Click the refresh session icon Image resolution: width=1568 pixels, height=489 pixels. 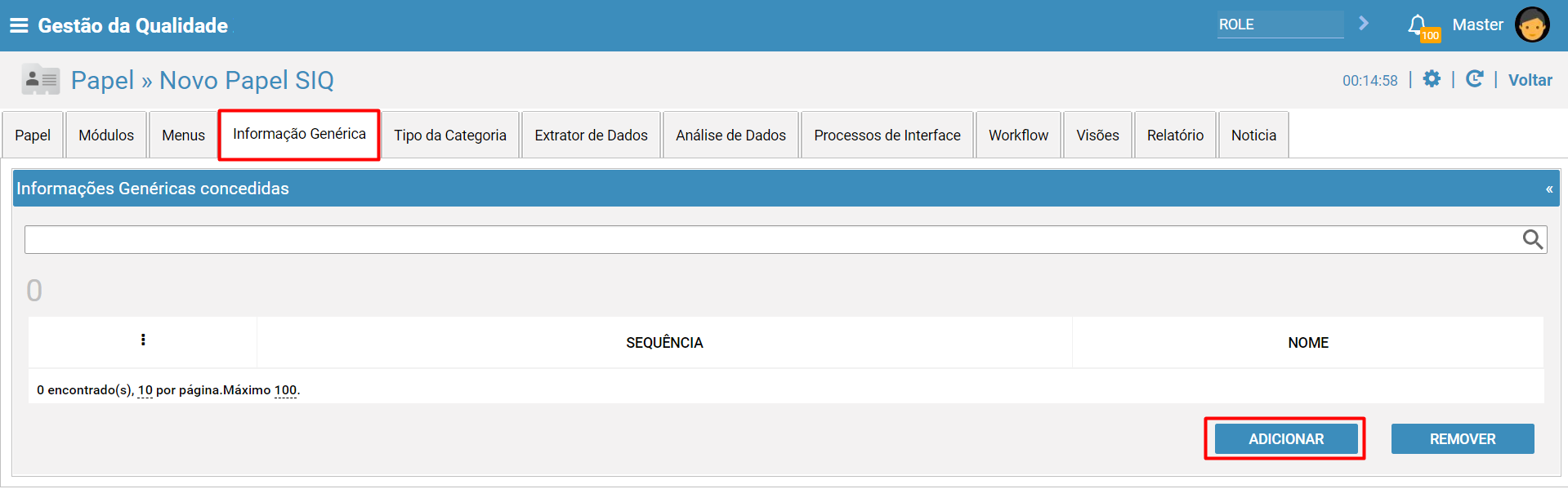coord(1474,79)
